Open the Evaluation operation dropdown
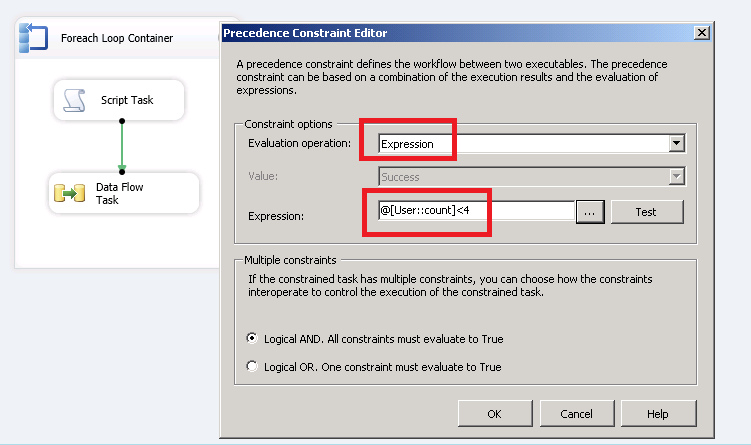 pos(677,144)
